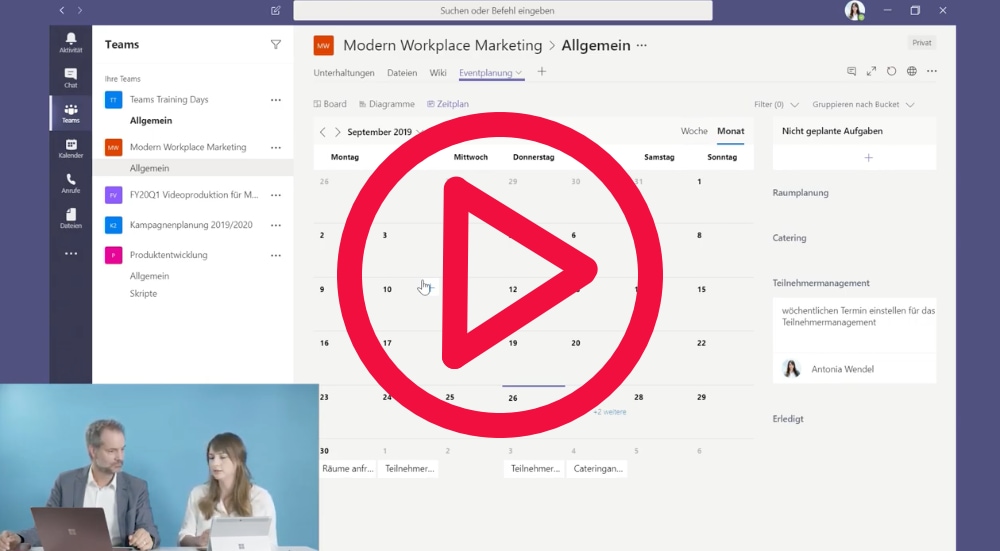Open the September 2019 month picker

tap(385, 132)
